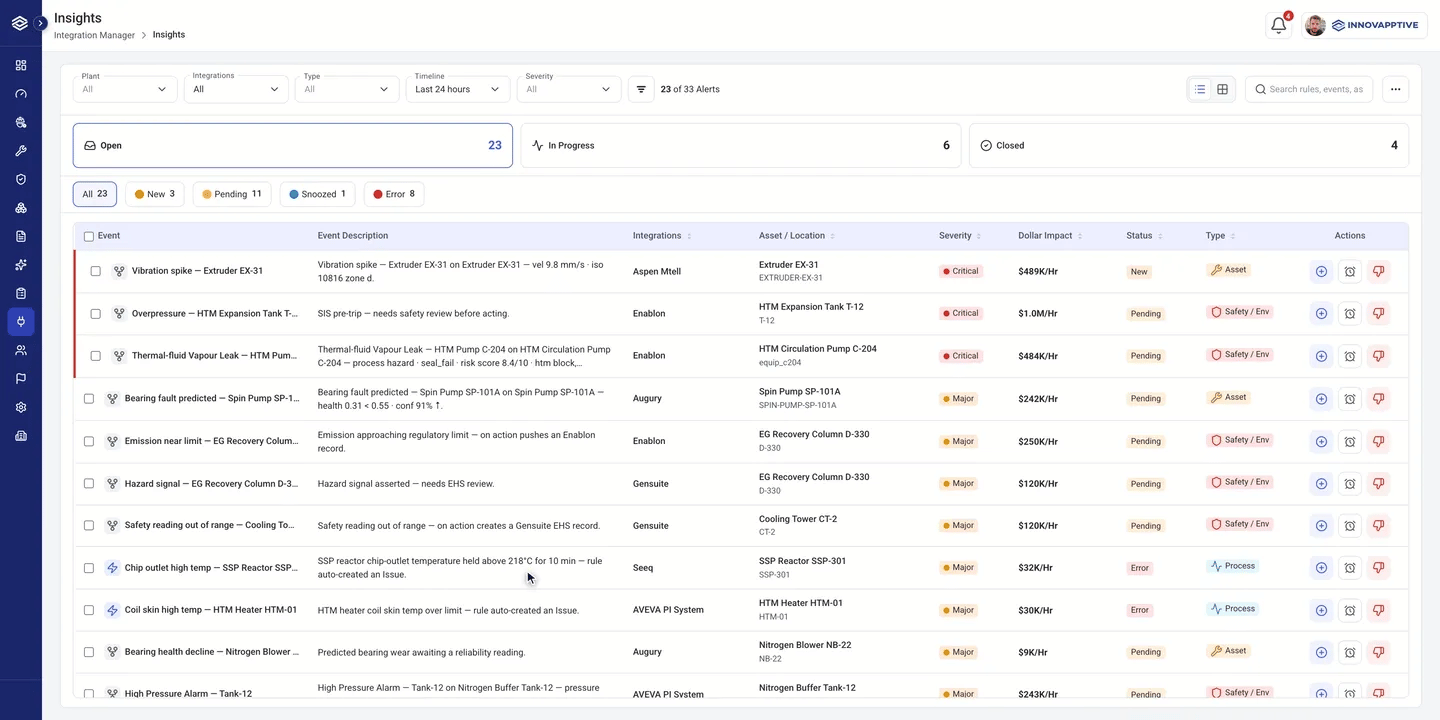The height and width of the screenshot is (720, 1440).
Task: Thumbs-down the Chip outlet high temp alert
Action: [1378, 568]
